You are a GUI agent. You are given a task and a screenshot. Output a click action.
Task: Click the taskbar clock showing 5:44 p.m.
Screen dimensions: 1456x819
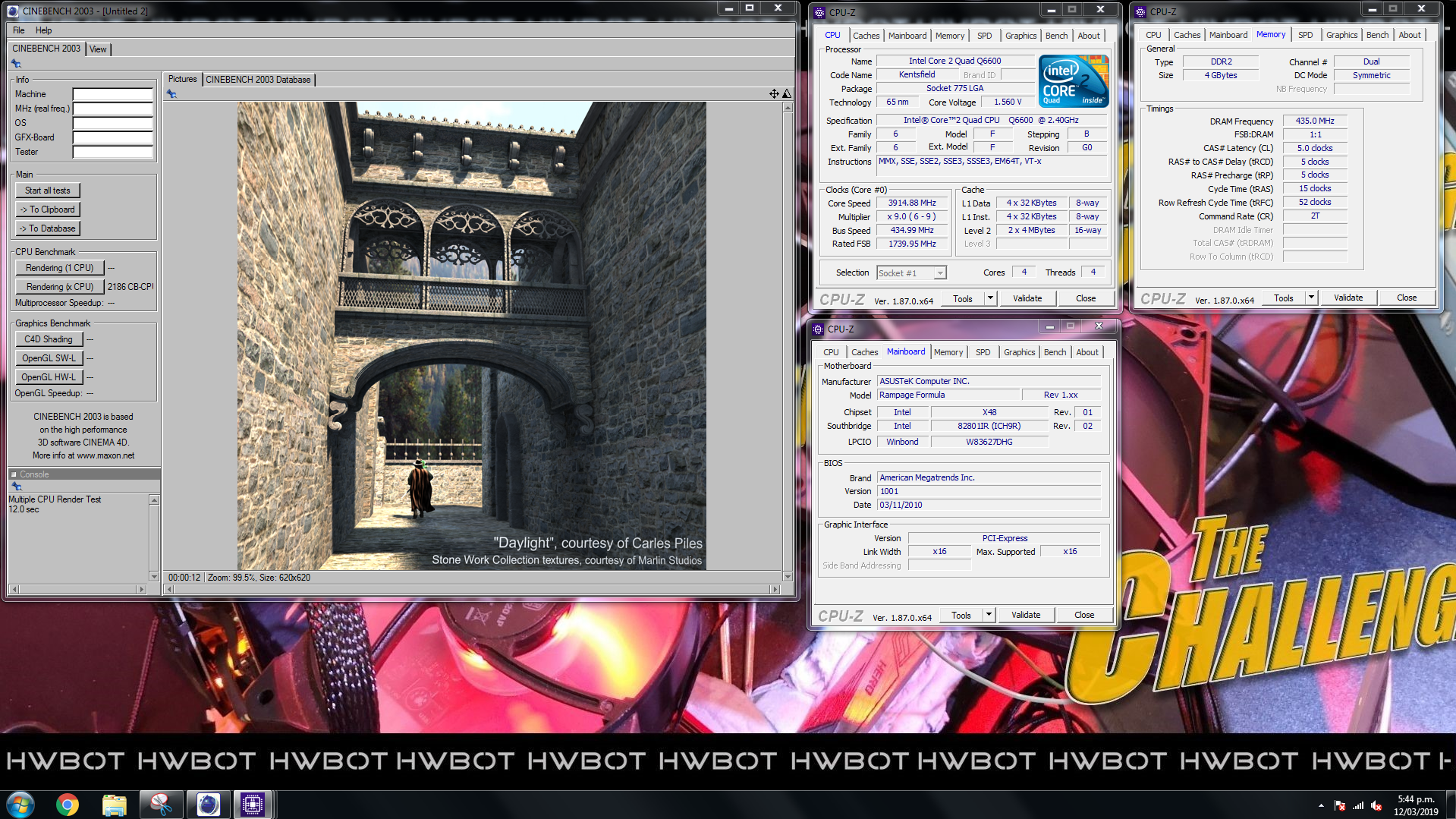[1416, 799]
